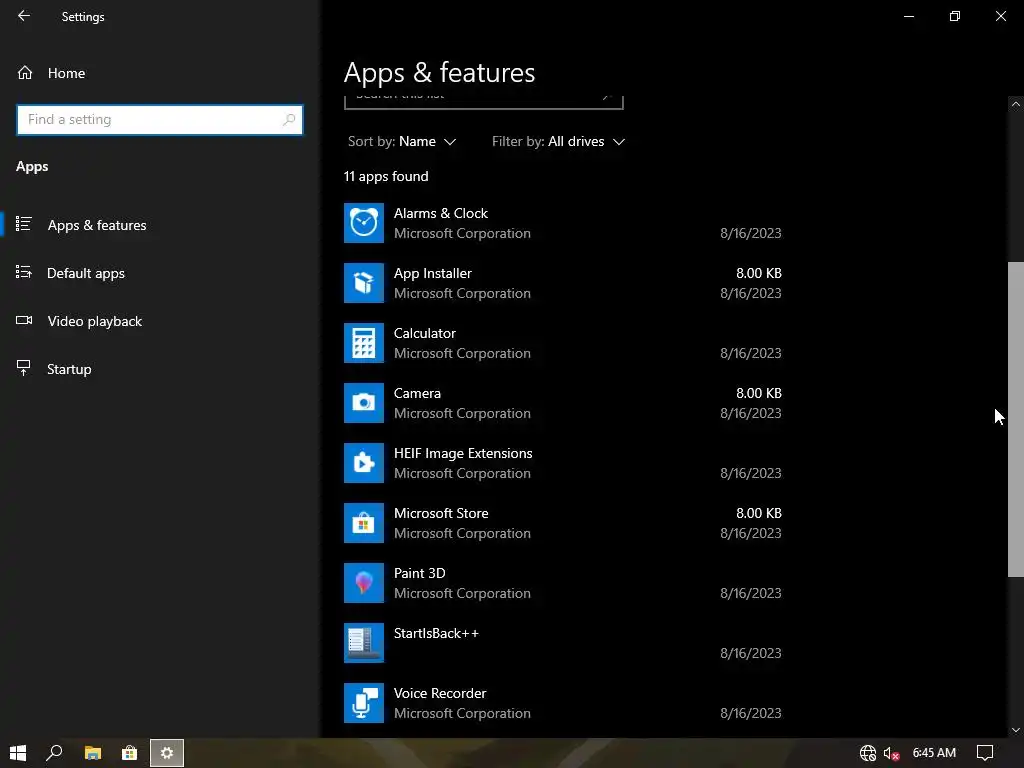This screenshot has width=1024, height=768.
Task: Open the Windows Start button
Action: [18, 753]
